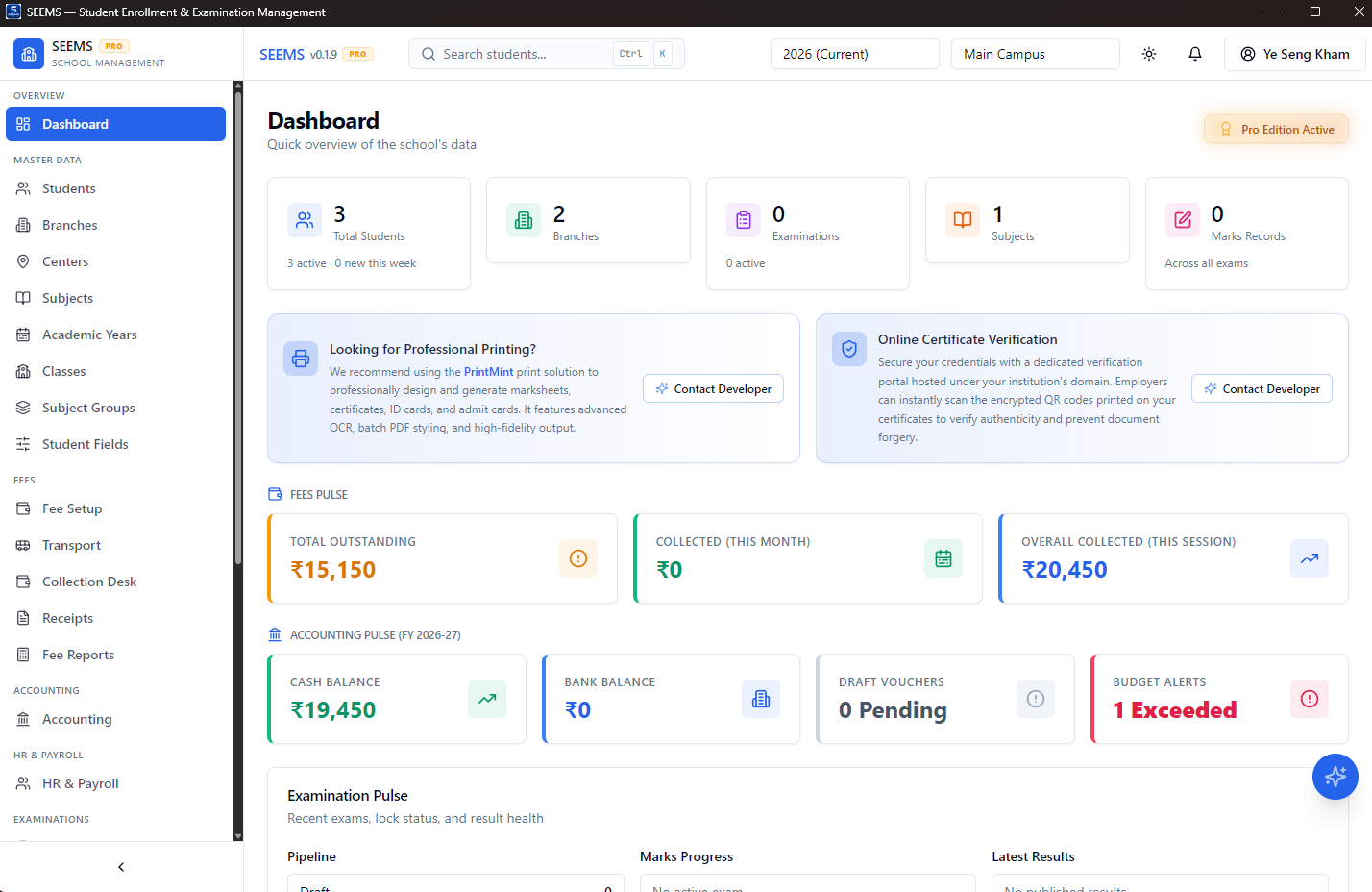Viewport: 1372px width, 892px height.
Task: Click the ACCOUNTING PULSE (FY 2026-27) label
Action: 376,634
